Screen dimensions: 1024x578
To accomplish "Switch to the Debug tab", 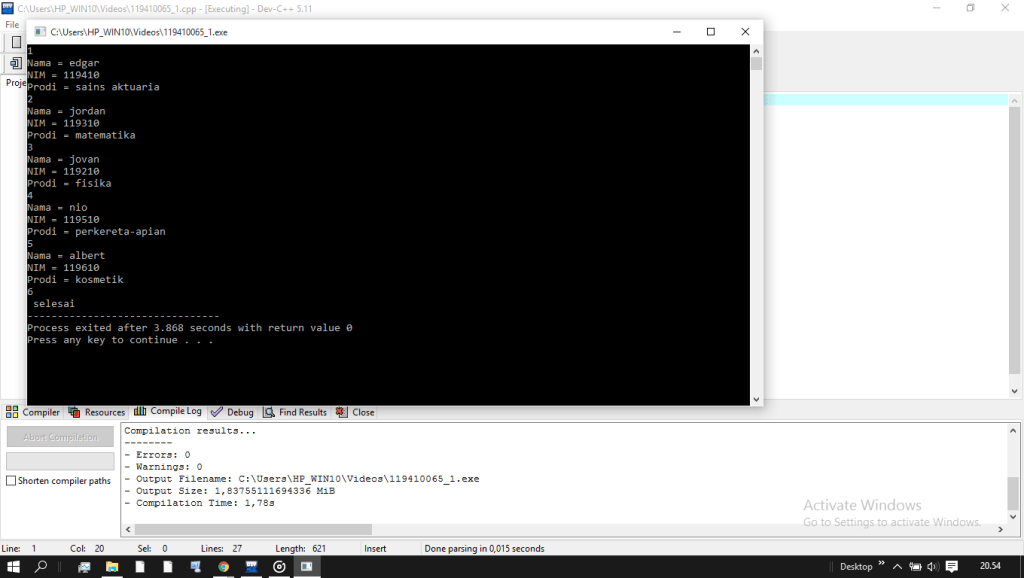I will click(233, 412).
